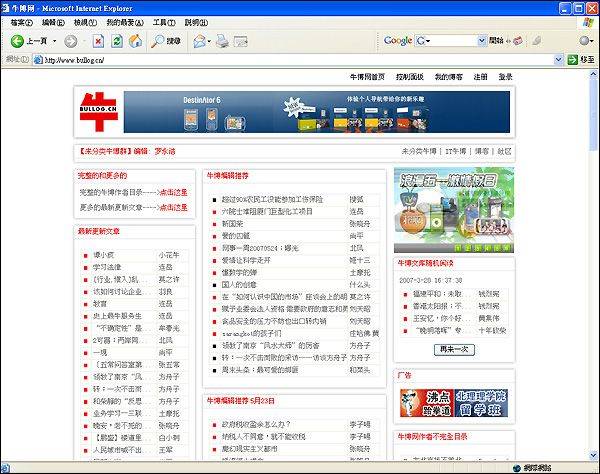The height and width of the screenshot is (474, 600).
Task: Go to the browser Home page icon
Action: (135, 41)
